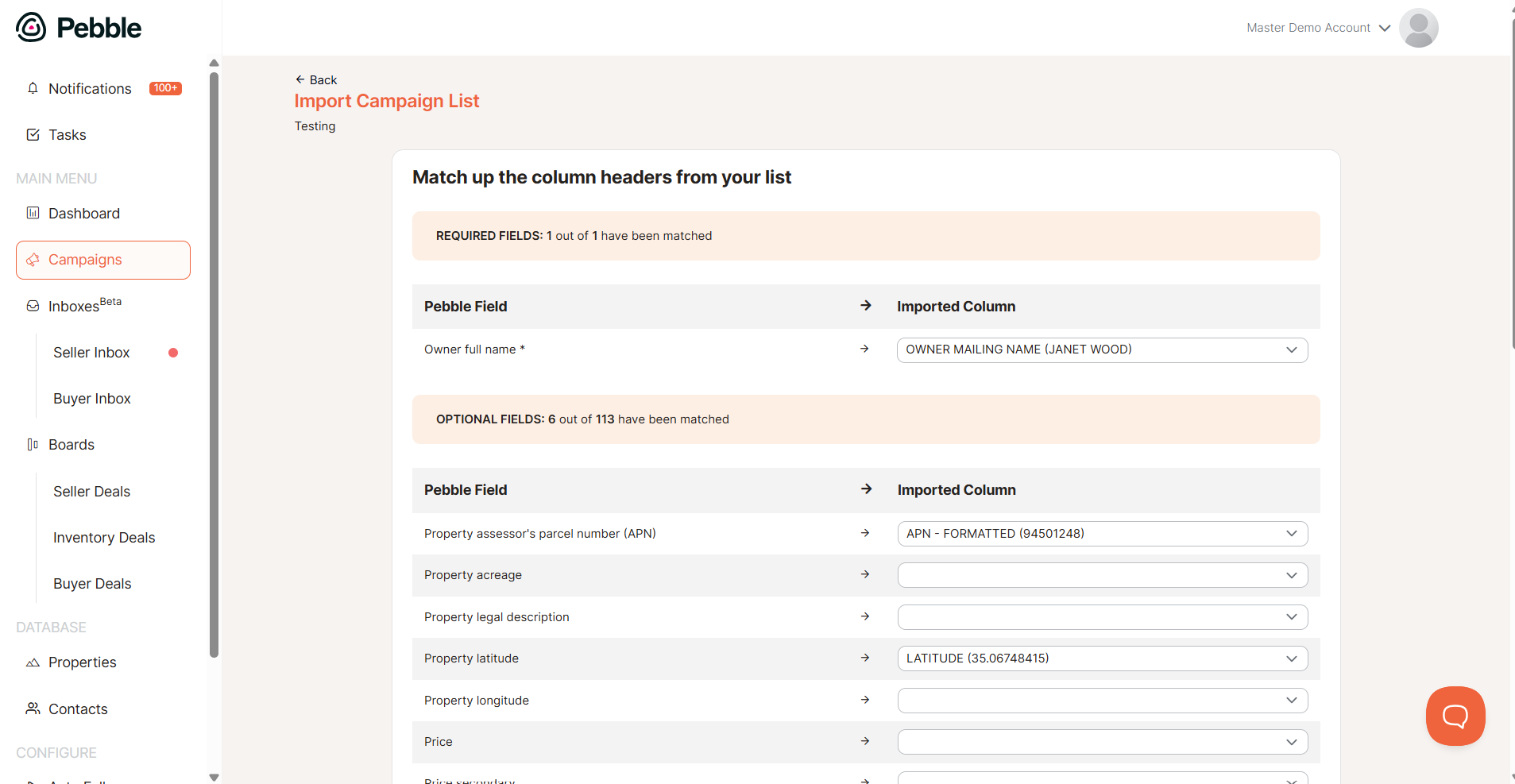1515x784 pixels.
Task: Click Property longitude label
Action: tap(477, 701)
